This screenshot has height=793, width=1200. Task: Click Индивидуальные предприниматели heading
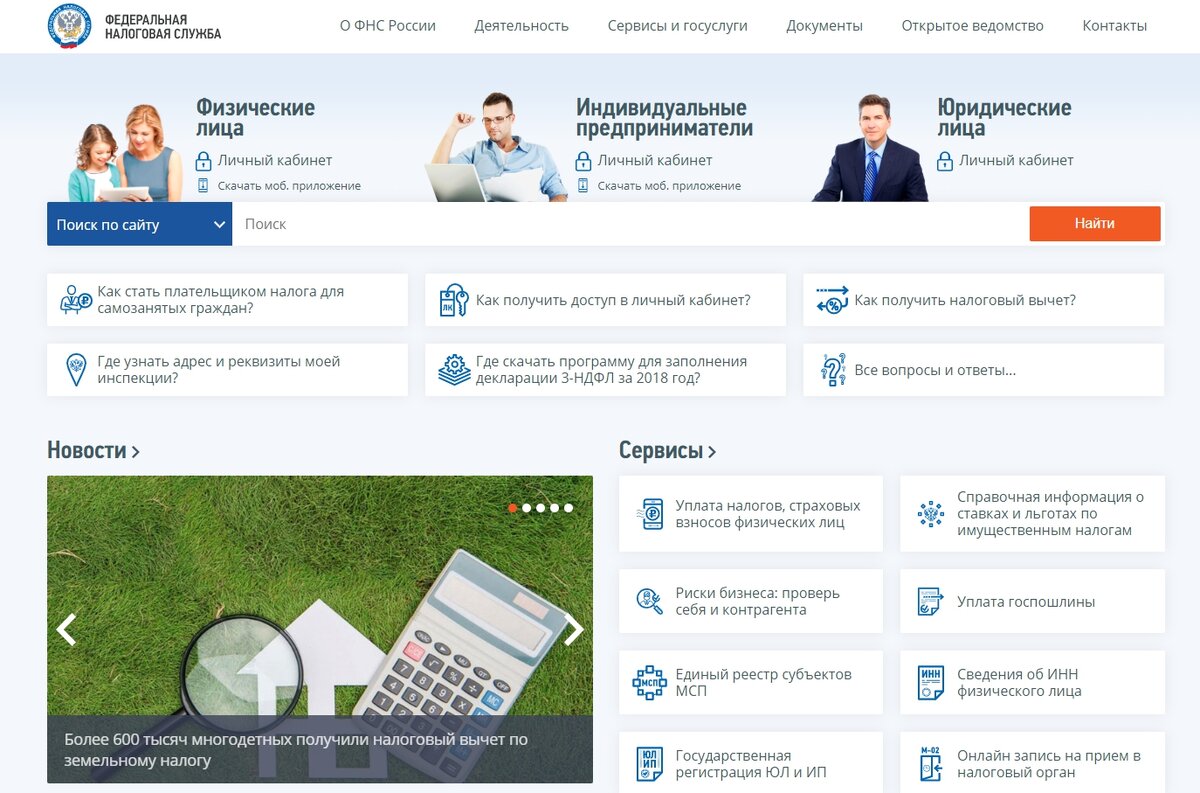pos(664,117)
